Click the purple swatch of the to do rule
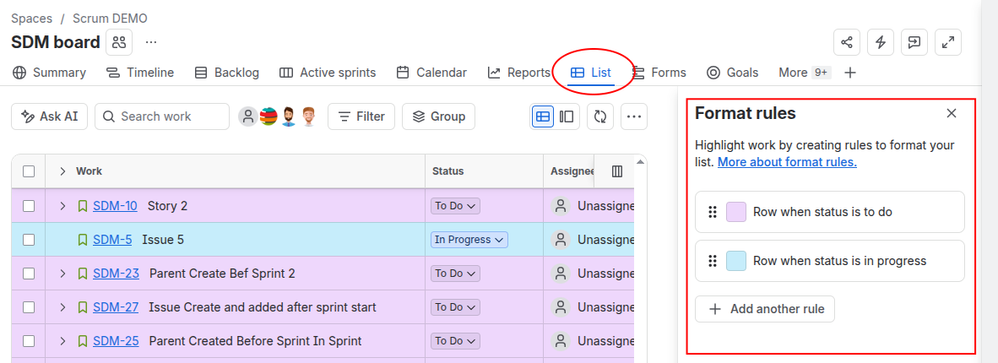This screenshot has width=998, height=363. point(736,211)
